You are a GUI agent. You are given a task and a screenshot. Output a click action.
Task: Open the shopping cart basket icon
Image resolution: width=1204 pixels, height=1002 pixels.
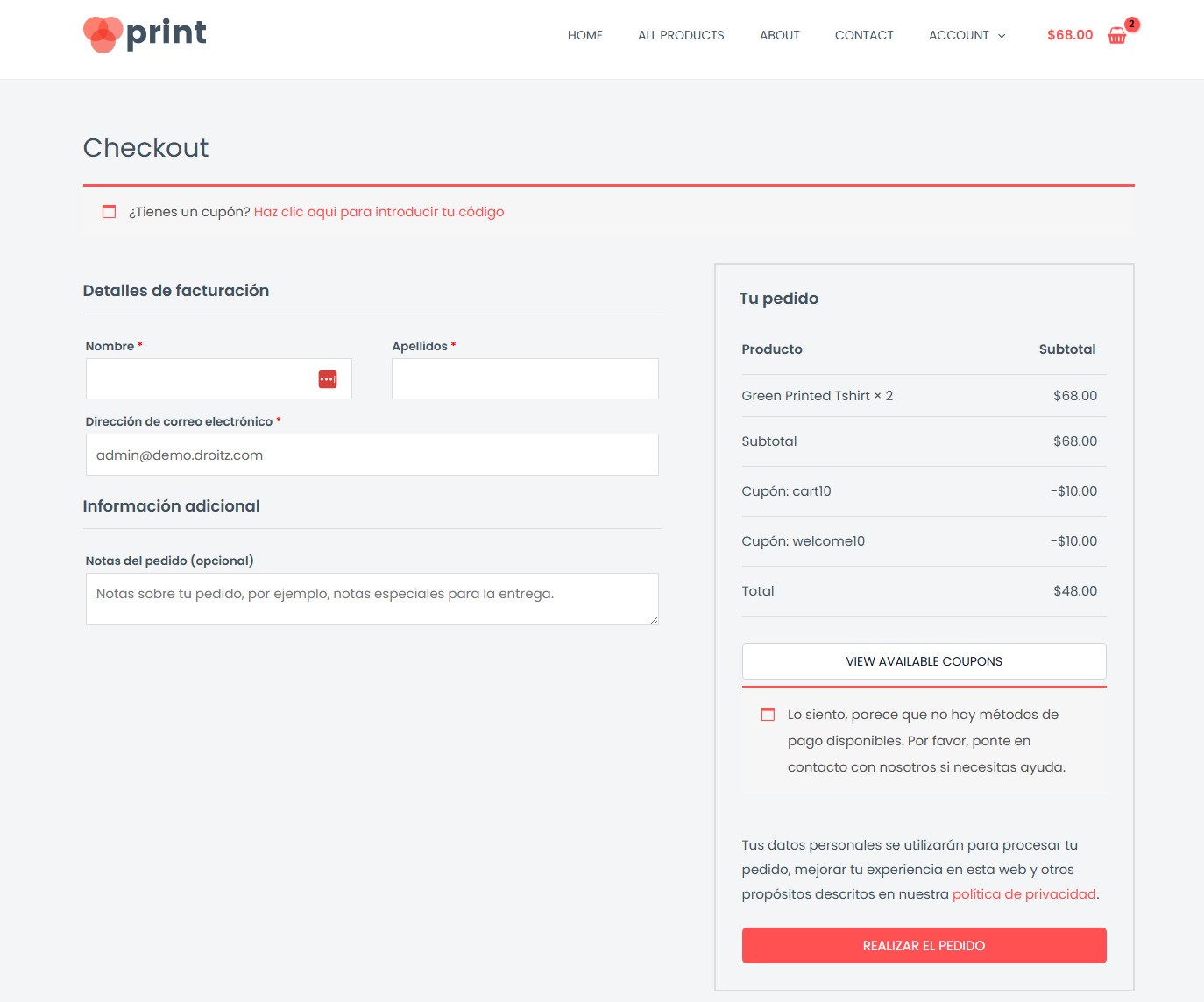point(1116,36)
